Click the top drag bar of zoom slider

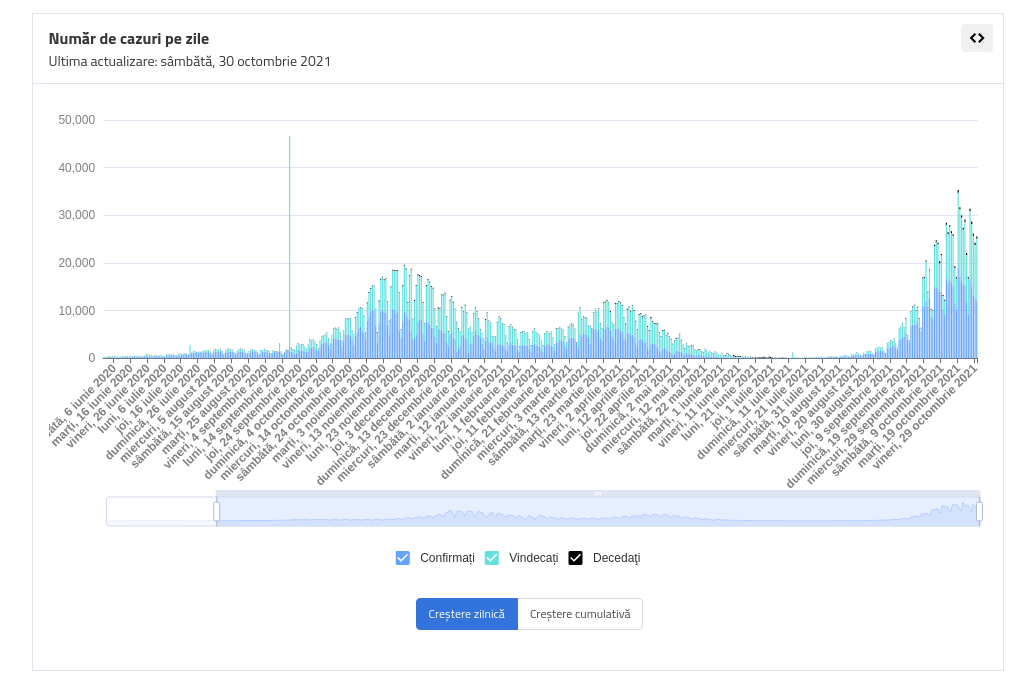[597, 493]
